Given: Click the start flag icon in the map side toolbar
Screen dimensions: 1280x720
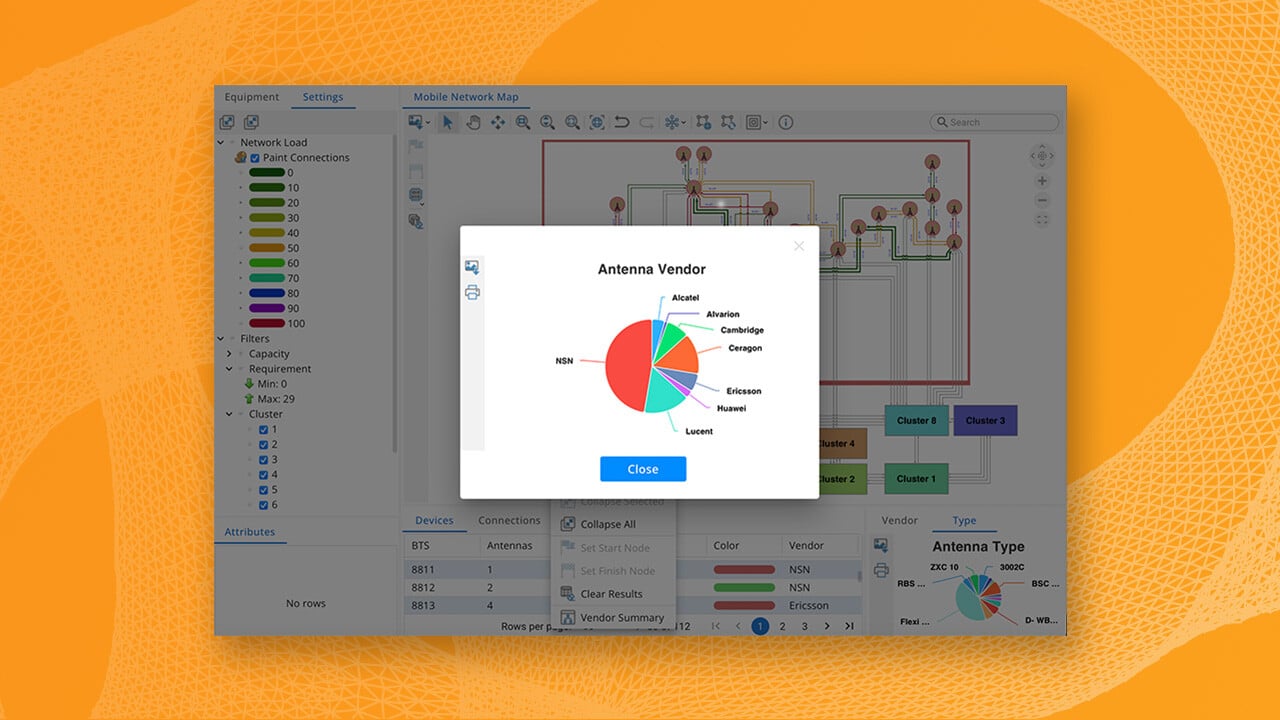Looking at the screenshot, I should click(x=416, y=146).
